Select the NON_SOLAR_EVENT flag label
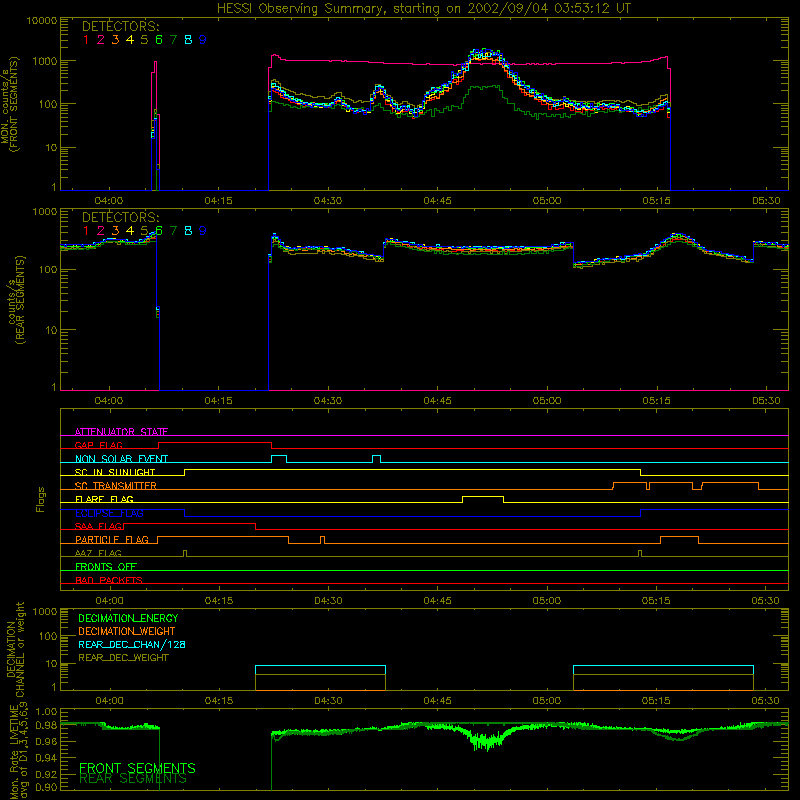The image size is (800, 800). point(121,459)
